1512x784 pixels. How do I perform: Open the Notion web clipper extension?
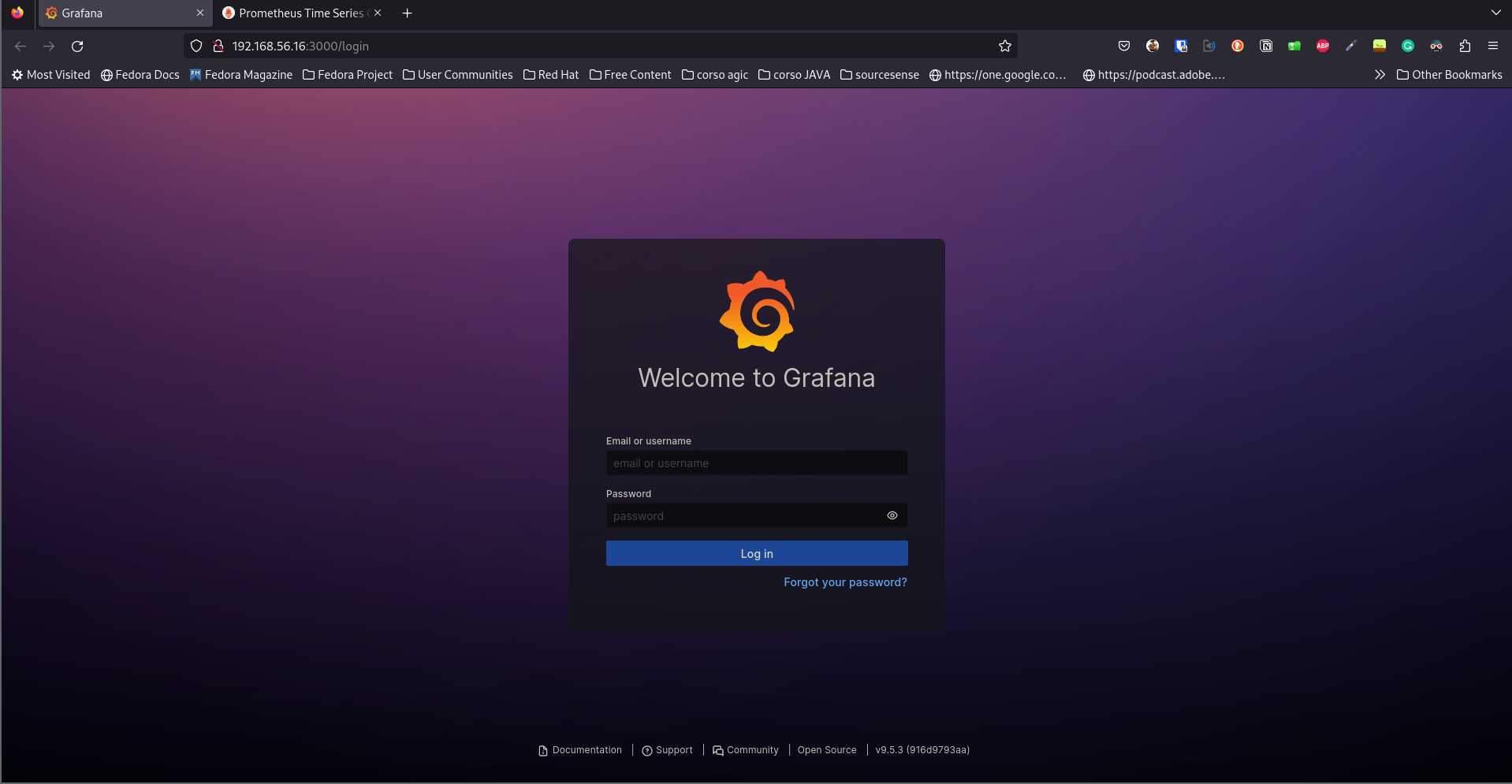tap(1266, 46)
